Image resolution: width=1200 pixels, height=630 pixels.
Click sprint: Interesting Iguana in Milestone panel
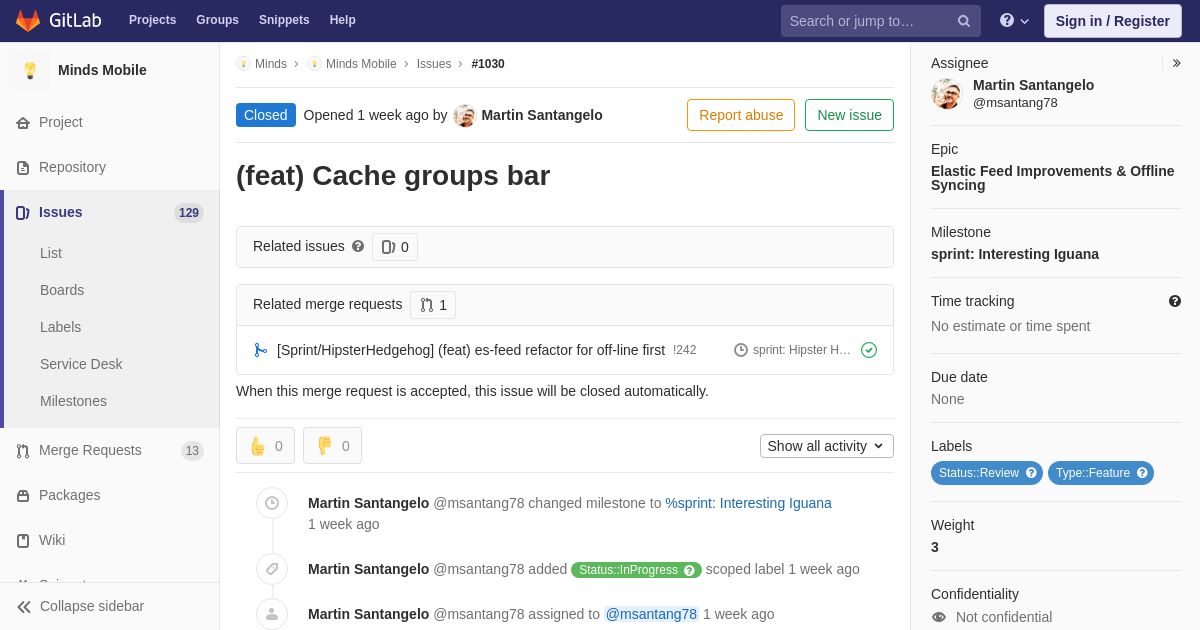click(x=1015, y=254)
